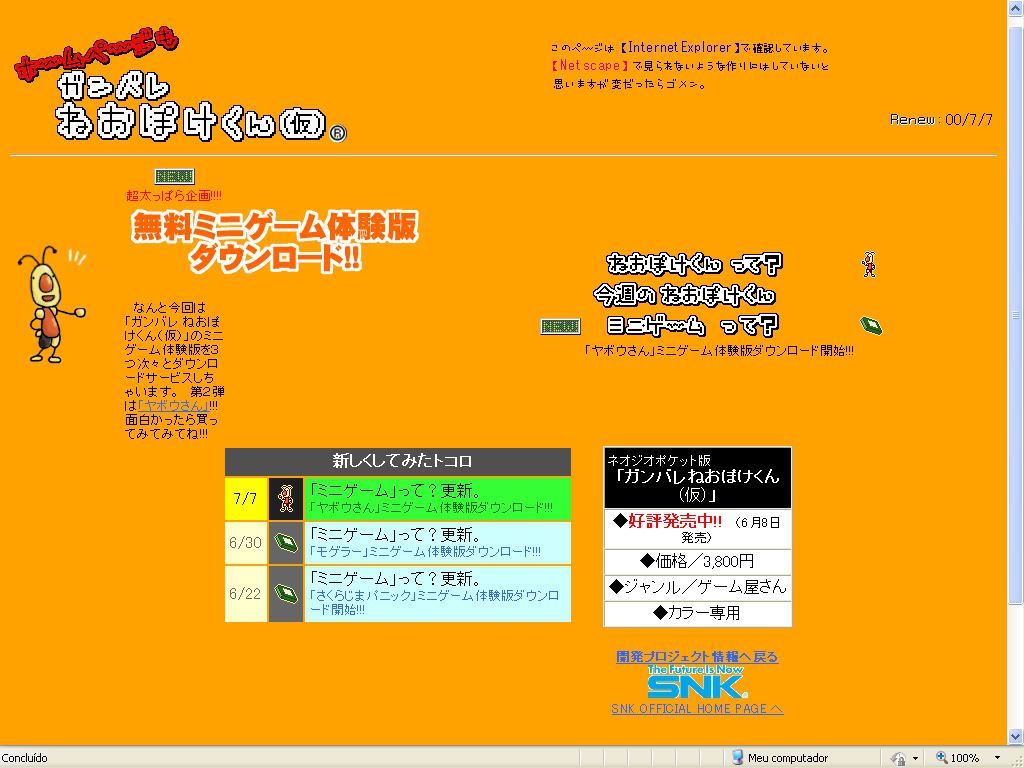
Task: Click the 「ヤボウさん」ミニゲーム体験版ダウンロード開始 text under the menu
Action: pyautogui.click(x=718, y=351)
